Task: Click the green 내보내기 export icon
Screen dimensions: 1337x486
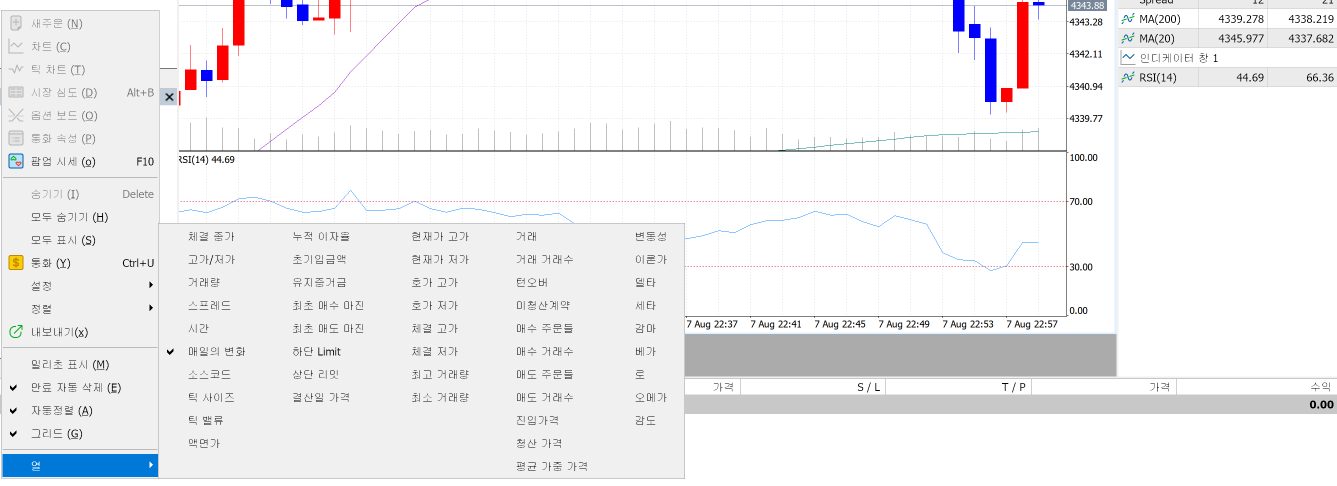Action: 16,332
